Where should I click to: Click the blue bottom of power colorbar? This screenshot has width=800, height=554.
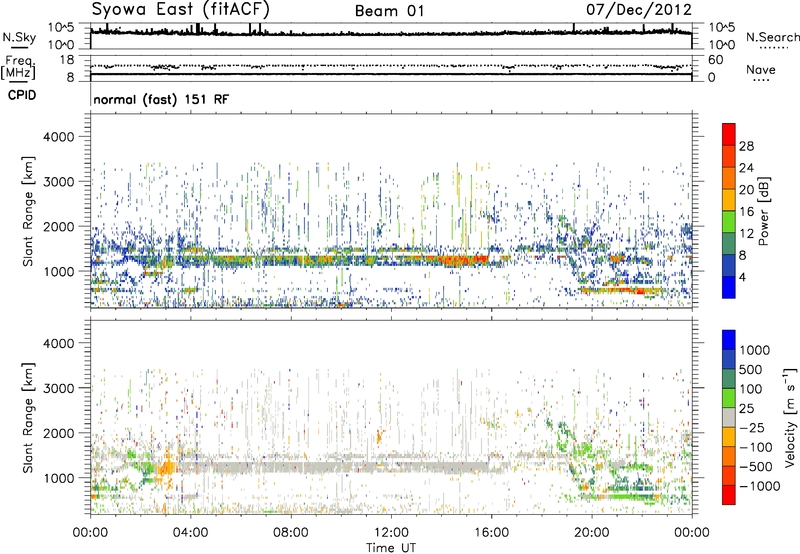729,287
